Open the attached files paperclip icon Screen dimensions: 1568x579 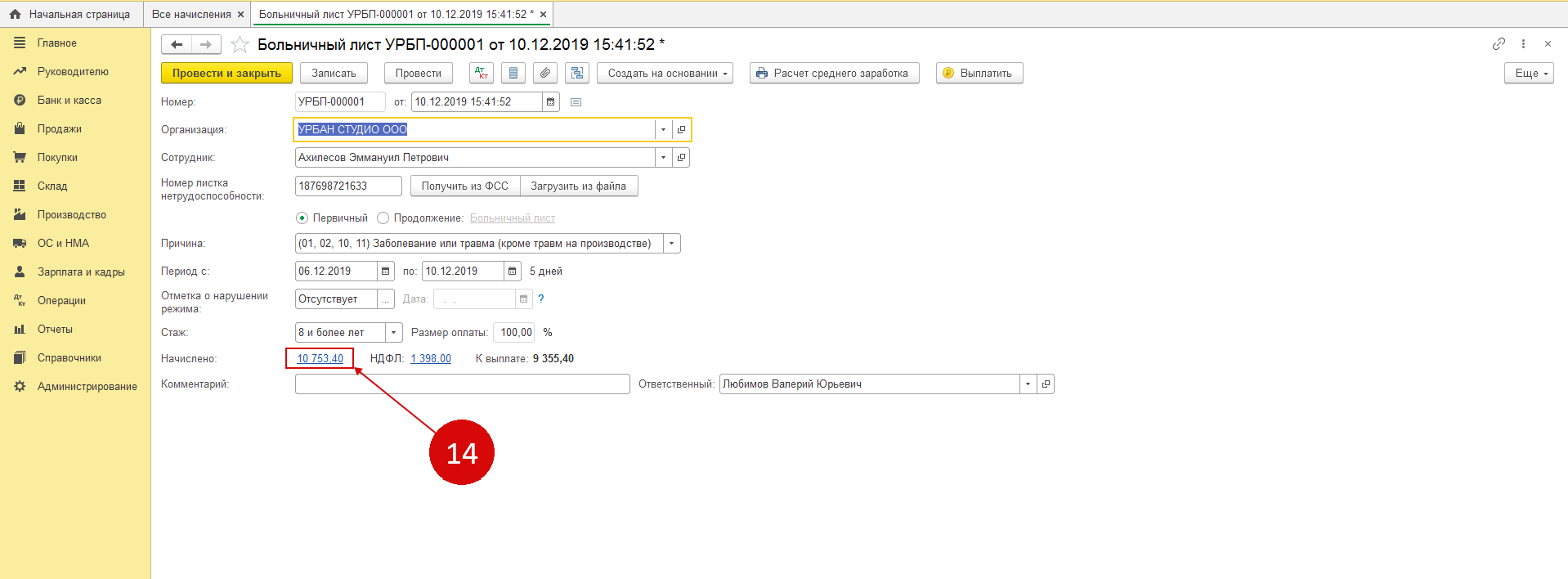545,73
